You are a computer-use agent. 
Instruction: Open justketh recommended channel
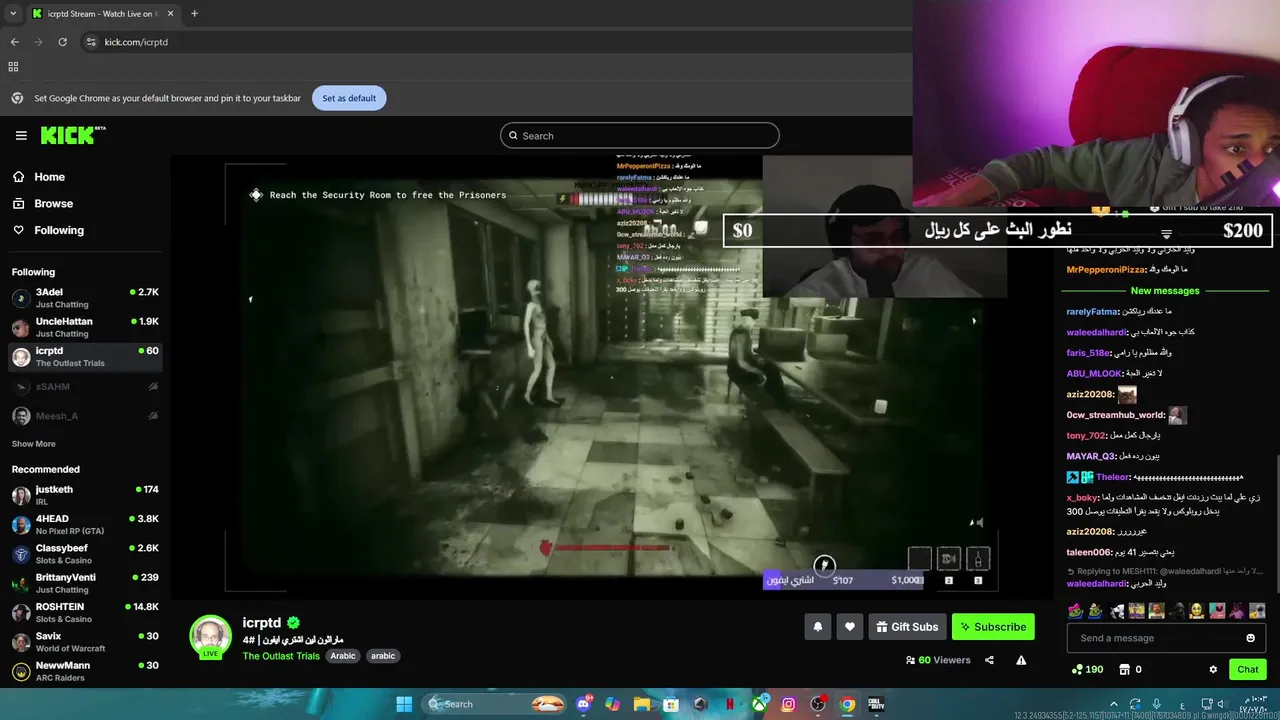(x=85, y=495)
